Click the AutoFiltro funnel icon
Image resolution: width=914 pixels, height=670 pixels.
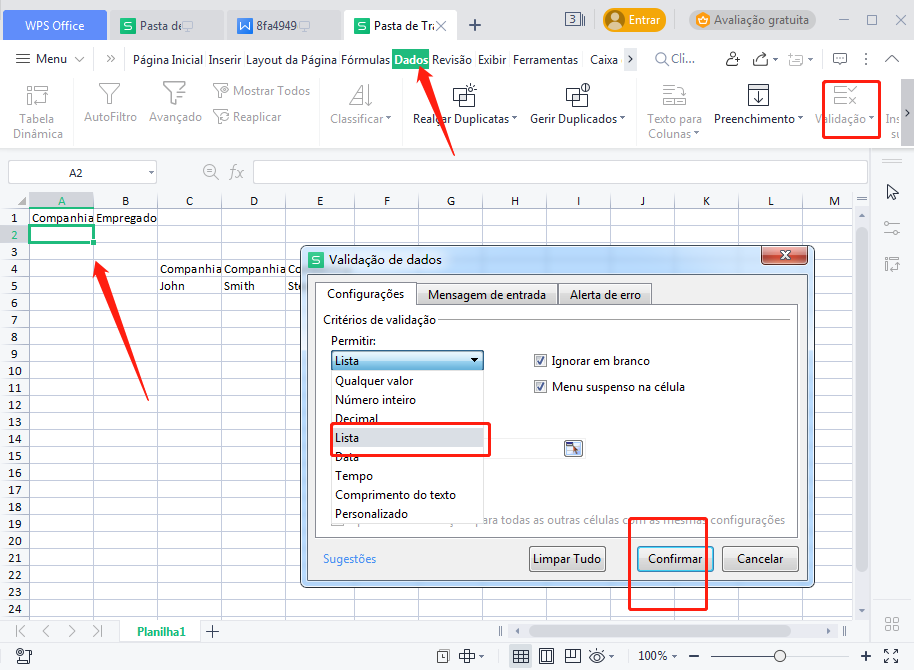click(110, 95)
